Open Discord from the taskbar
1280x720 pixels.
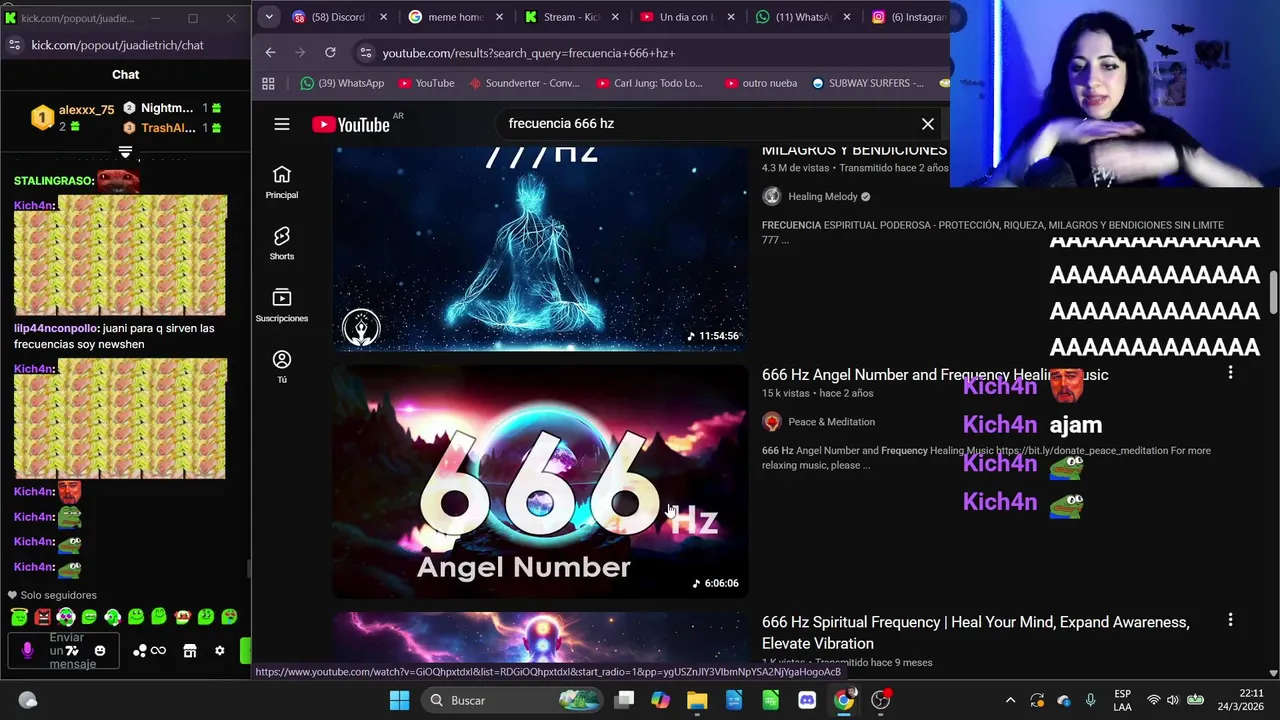[x=807, y=700]
